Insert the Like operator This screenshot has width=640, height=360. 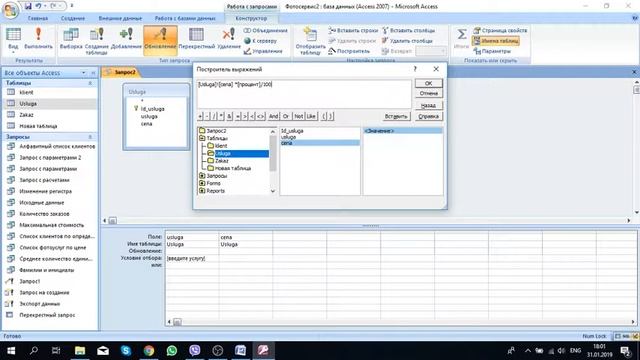[x=311, y=116]
